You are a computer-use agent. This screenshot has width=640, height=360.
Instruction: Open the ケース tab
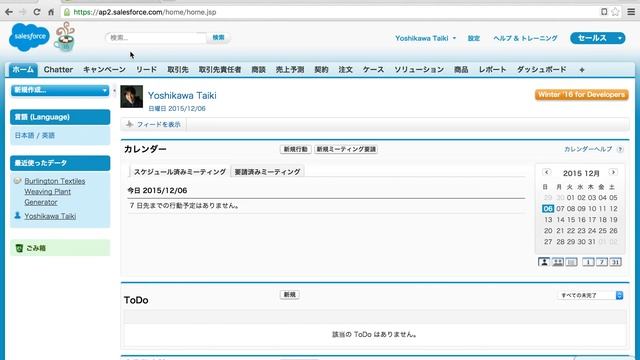click(373, 70)
